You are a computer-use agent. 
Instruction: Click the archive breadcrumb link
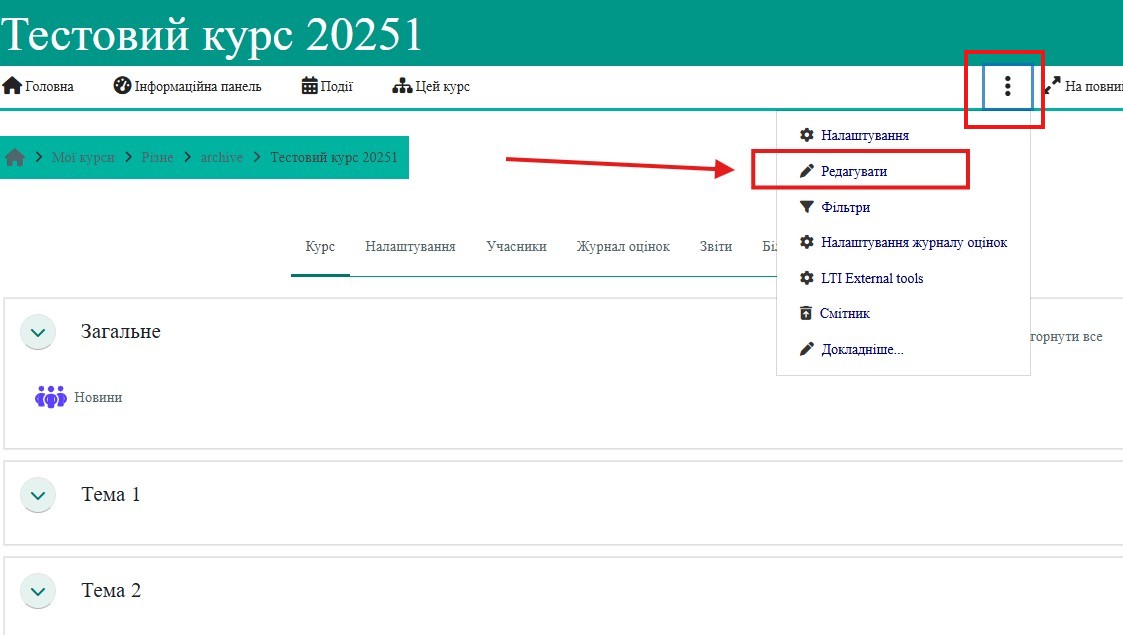pos(221,157)
